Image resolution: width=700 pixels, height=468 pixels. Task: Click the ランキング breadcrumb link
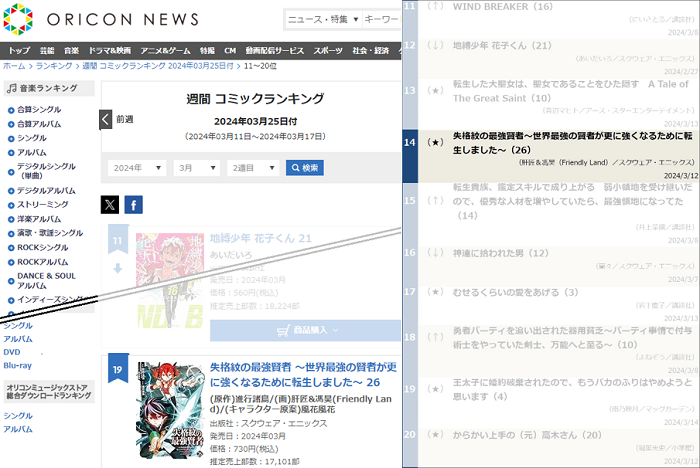click(x=54, y=66)
